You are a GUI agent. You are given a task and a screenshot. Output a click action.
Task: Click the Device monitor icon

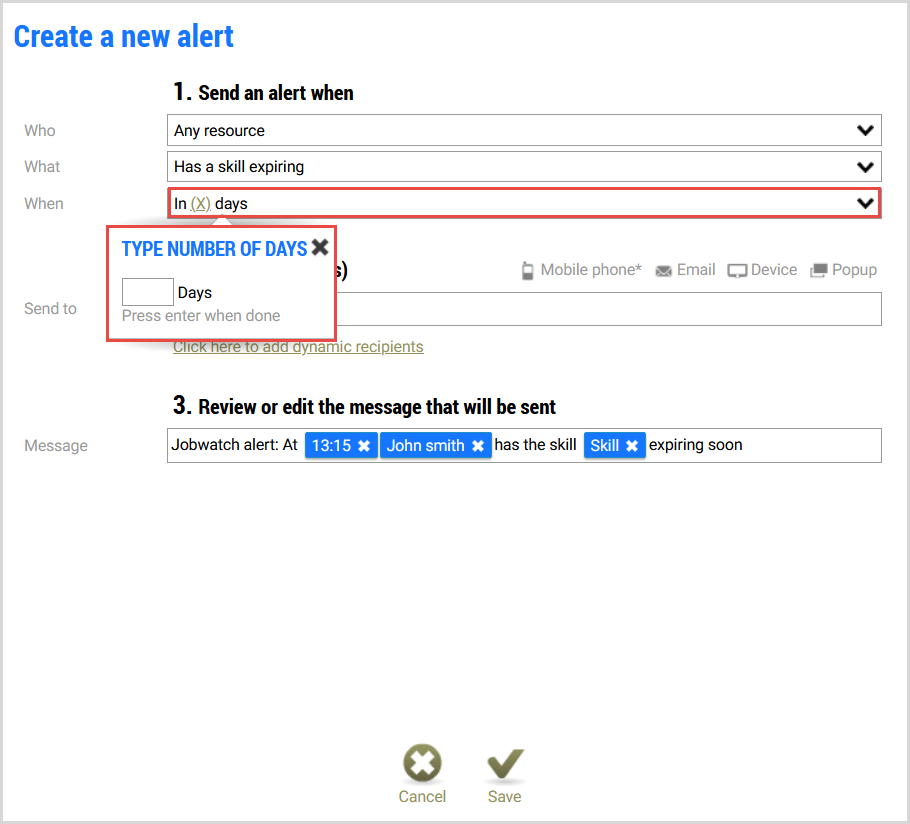pyautogui.click(x=737, y=271)
